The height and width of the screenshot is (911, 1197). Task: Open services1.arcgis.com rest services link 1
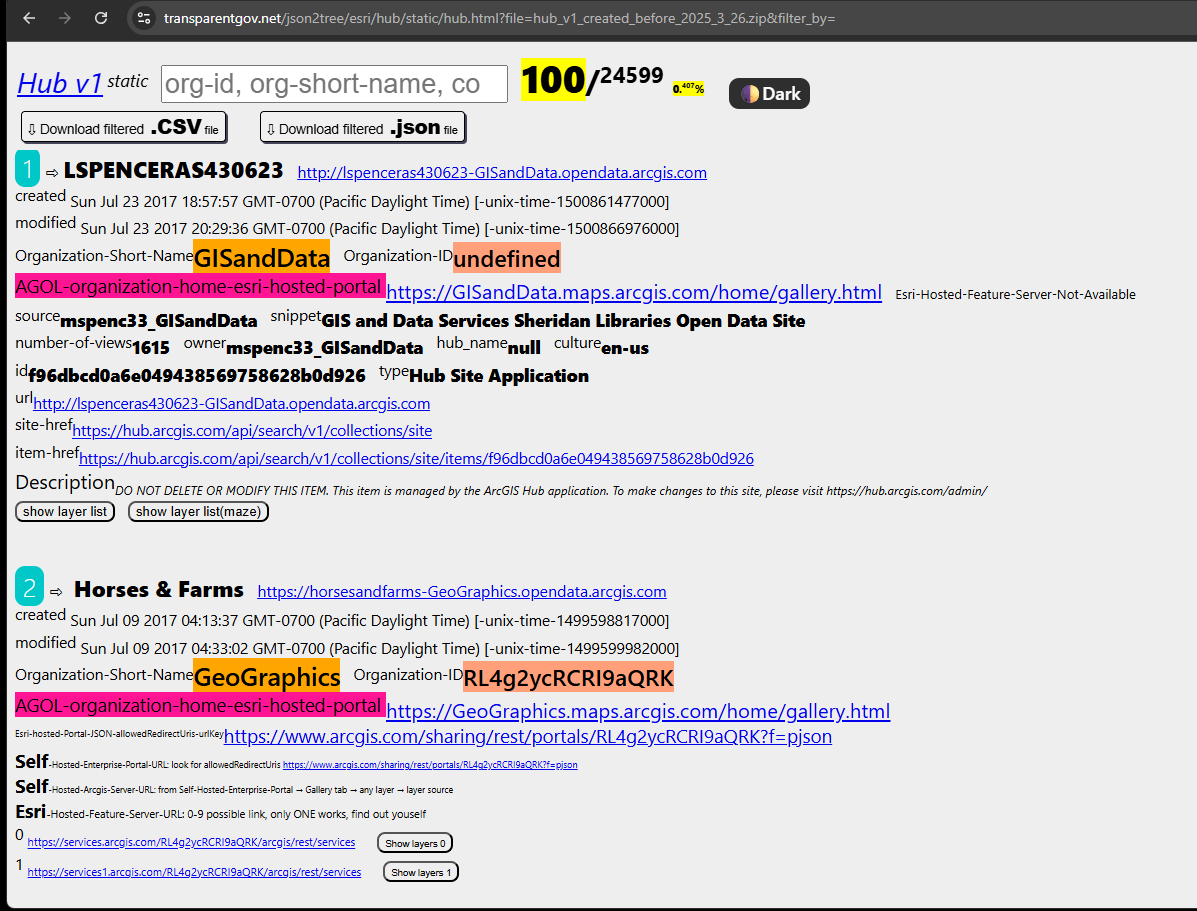click(194, 872)
